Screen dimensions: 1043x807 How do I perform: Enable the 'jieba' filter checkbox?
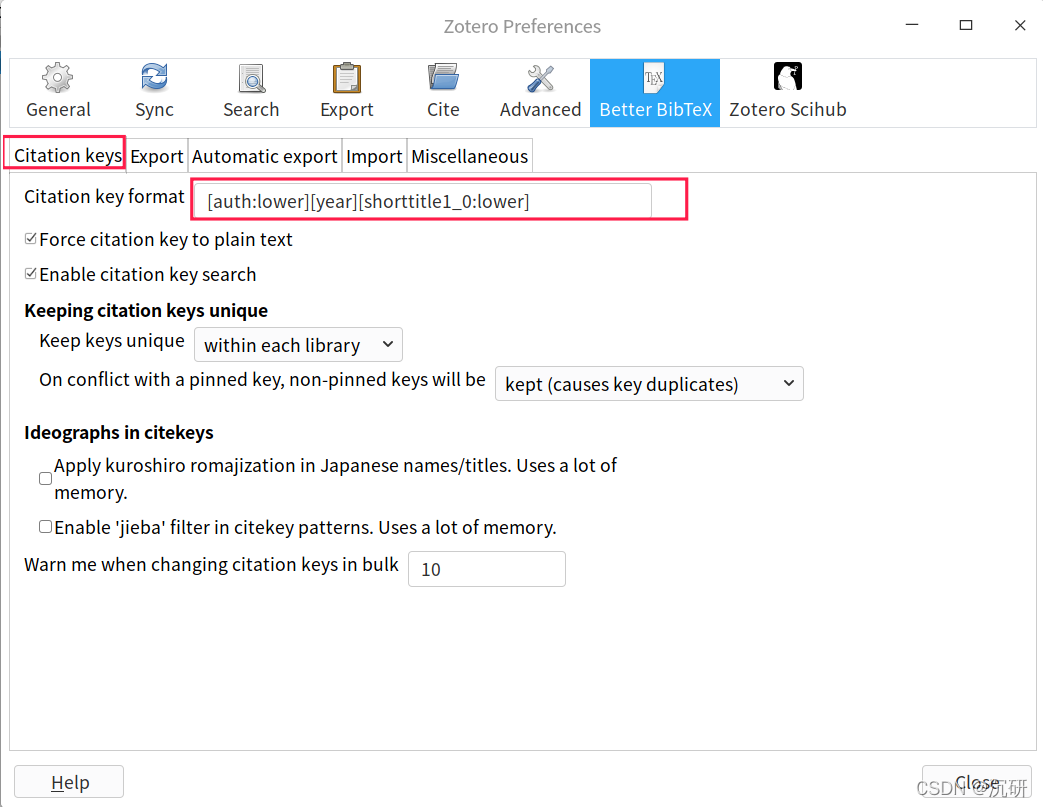tap(45, 527)
